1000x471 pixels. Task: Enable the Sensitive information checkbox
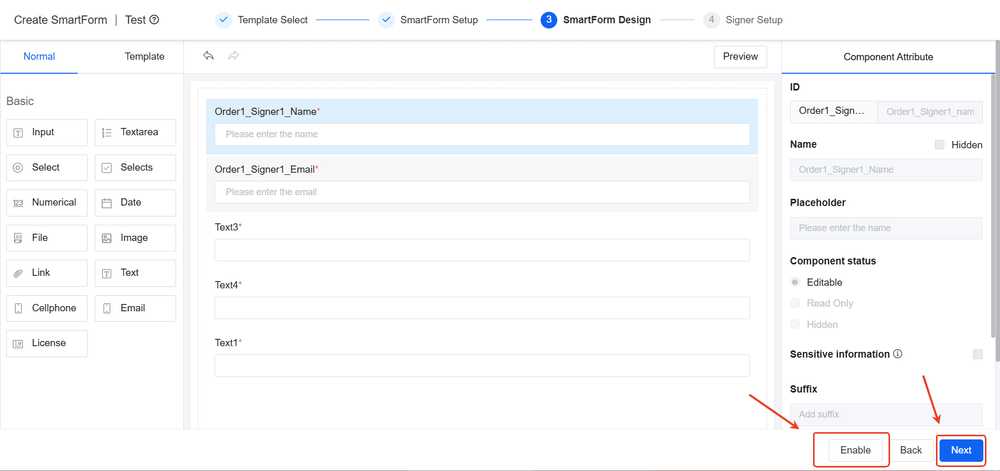click(978, 354)
